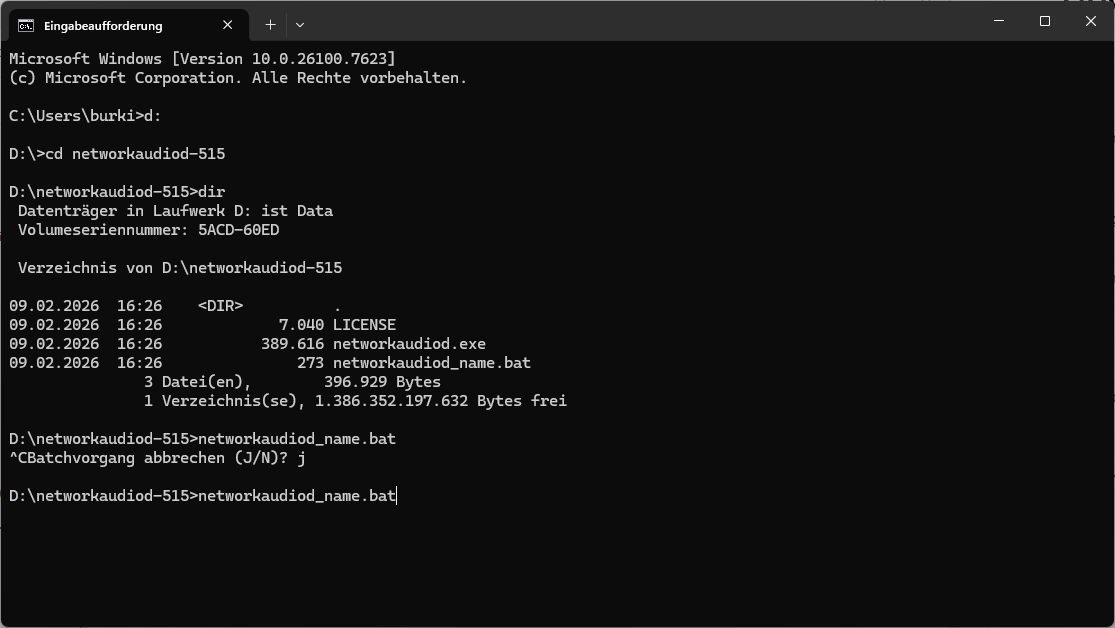Viewport: 1115px width, 628px height.
Task: Maximize the terminal window
Action: pyautogui.click(x=1045, y=21)
